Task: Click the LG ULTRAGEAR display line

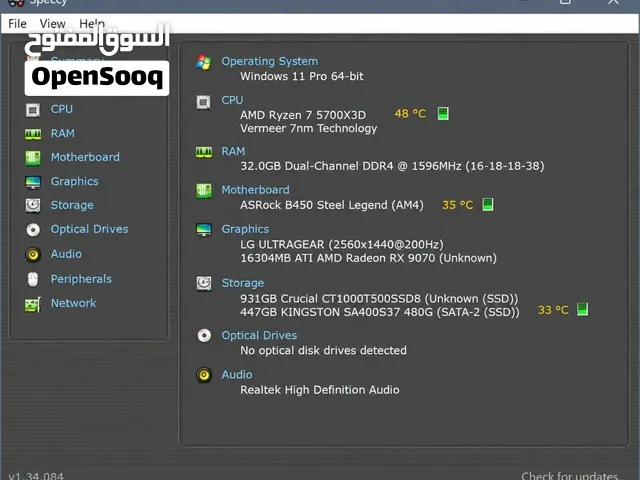Action: [x=342, y=244]
